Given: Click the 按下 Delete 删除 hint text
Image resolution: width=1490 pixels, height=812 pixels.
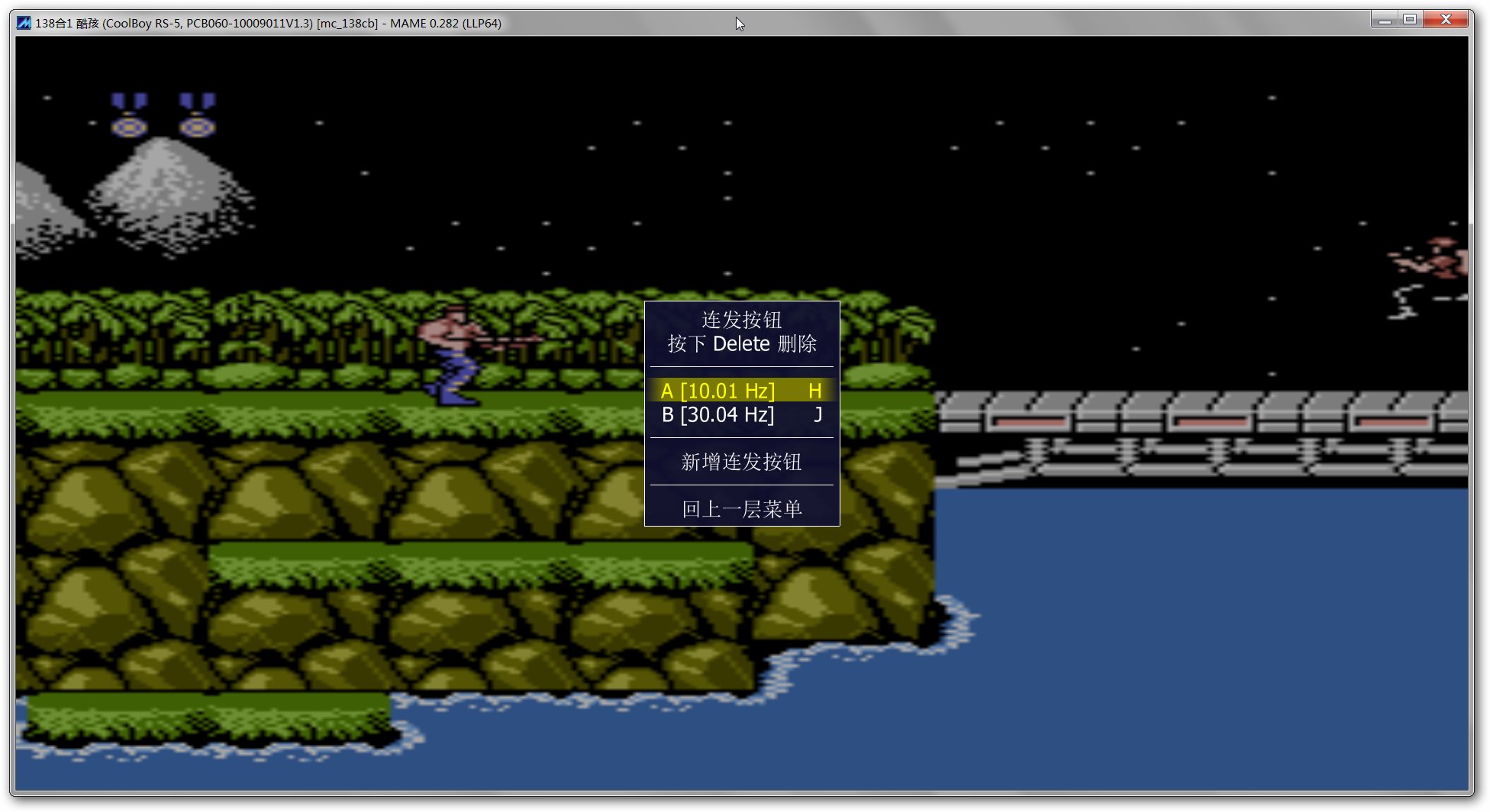Looking at the screenshot, I should [x=741, y=343].
